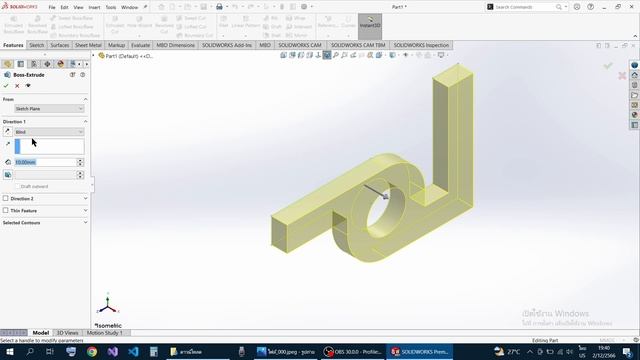Open the From Sketch Plane dropdown
The width and height of the screenshot is (640, 360).
[49, 109]
